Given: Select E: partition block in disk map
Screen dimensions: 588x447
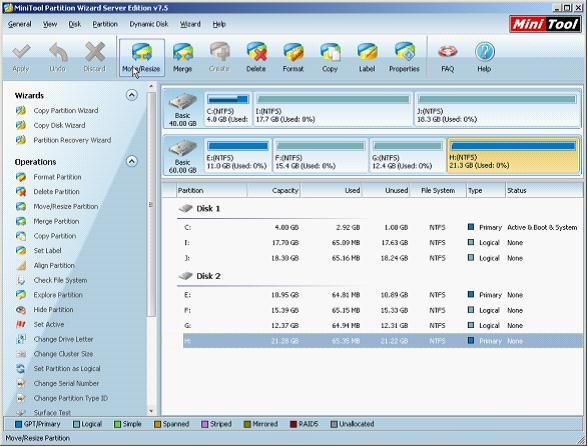Looking at the screenshot, I should pyautogui.click(x=238, y=156).
